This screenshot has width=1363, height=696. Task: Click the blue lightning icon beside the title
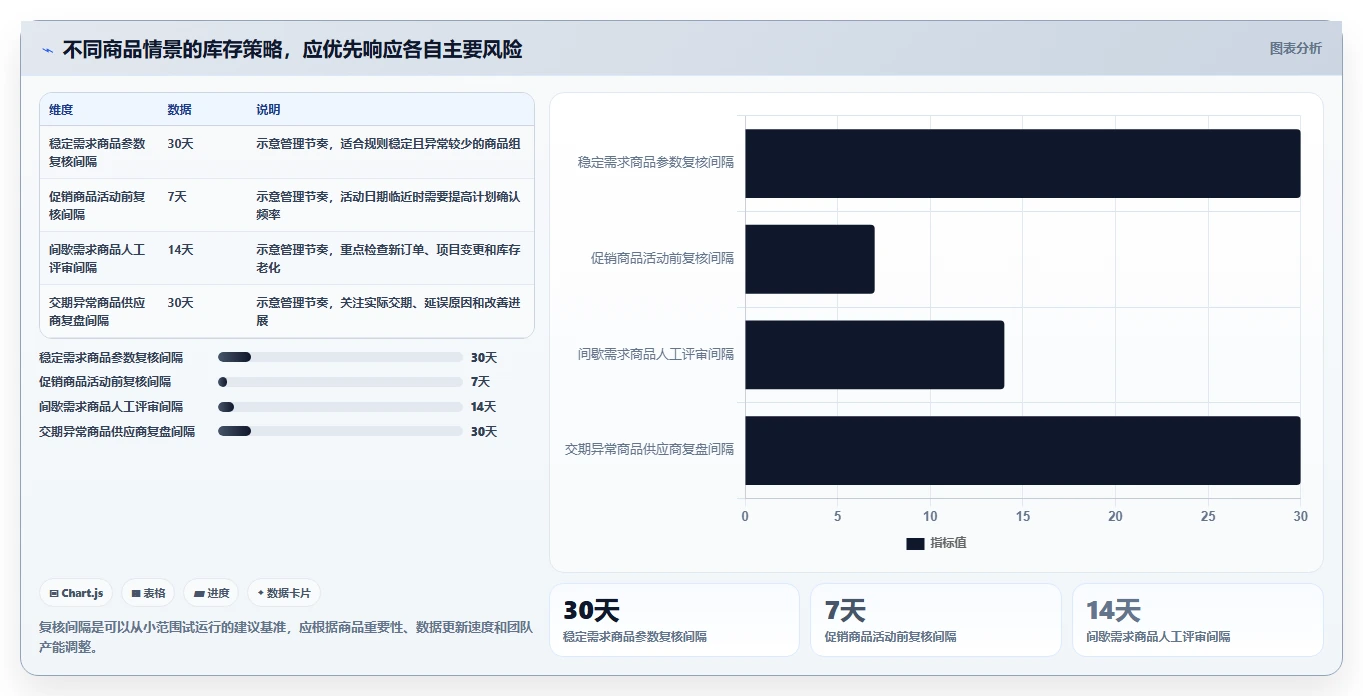(x=47, y=50)
